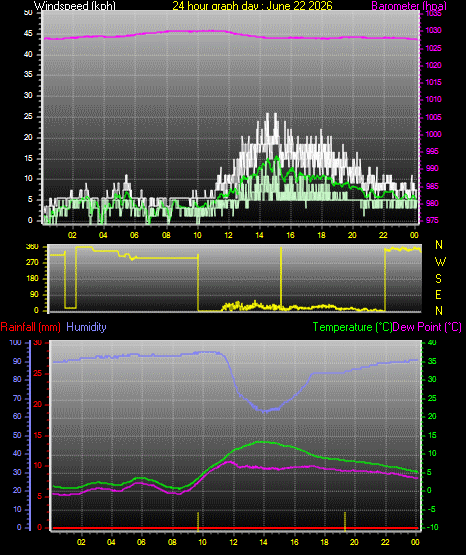Screen dimensions: 466x555
Task: Select the 1025 value on barometer axis
Action: point(433,48)
